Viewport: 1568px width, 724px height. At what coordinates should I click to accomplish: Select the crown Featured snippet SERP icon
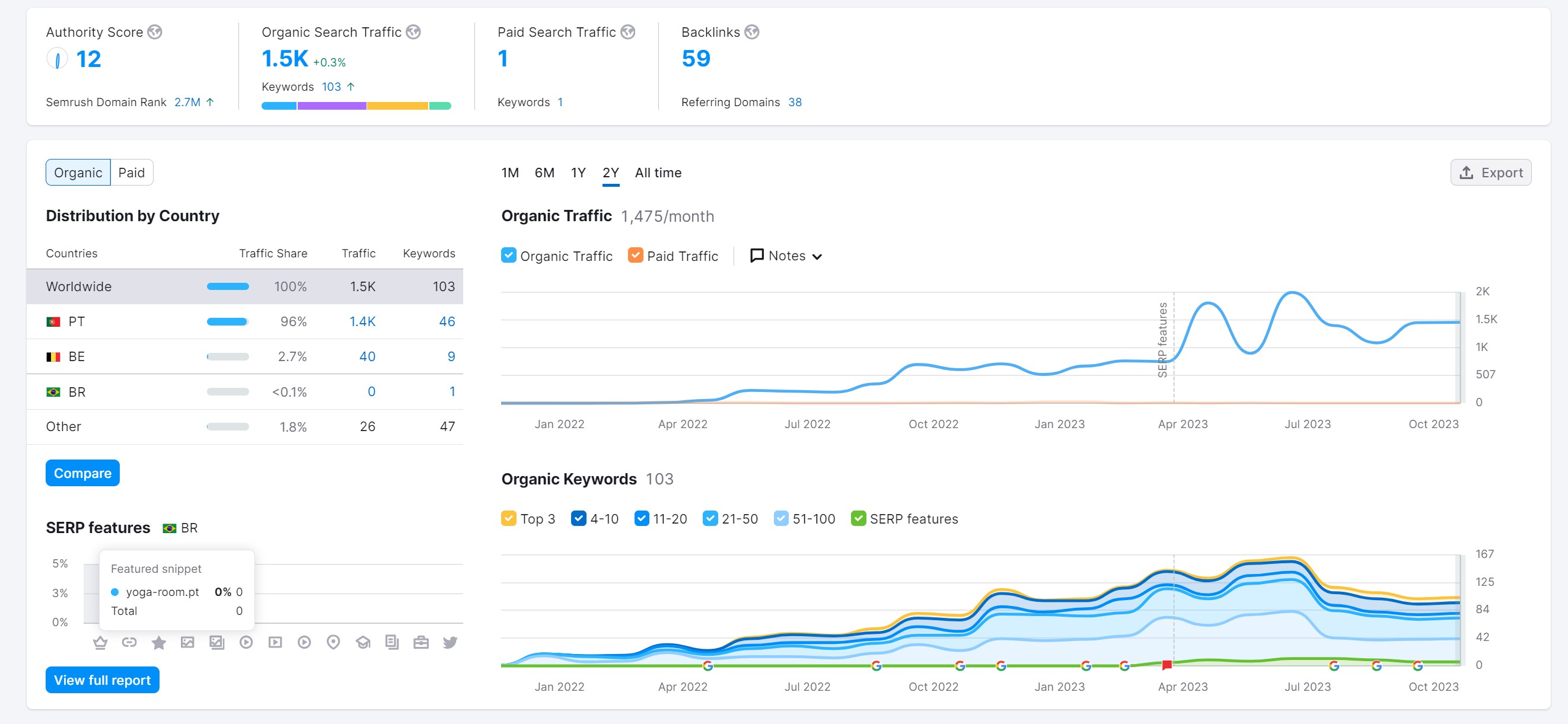tap(100, 643)
